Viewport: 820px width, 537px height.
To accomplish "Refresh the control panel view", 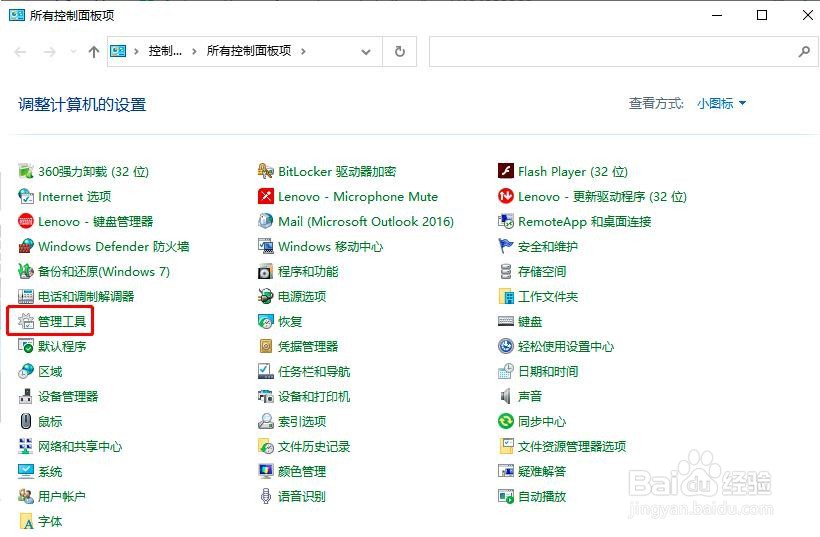I will 400,51.
